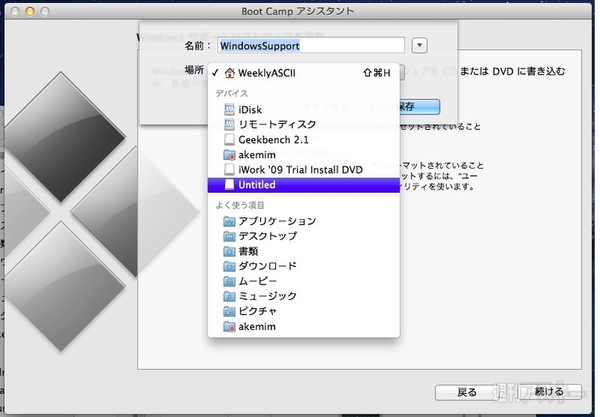Select akemim under デバイス

coord(304,155)
